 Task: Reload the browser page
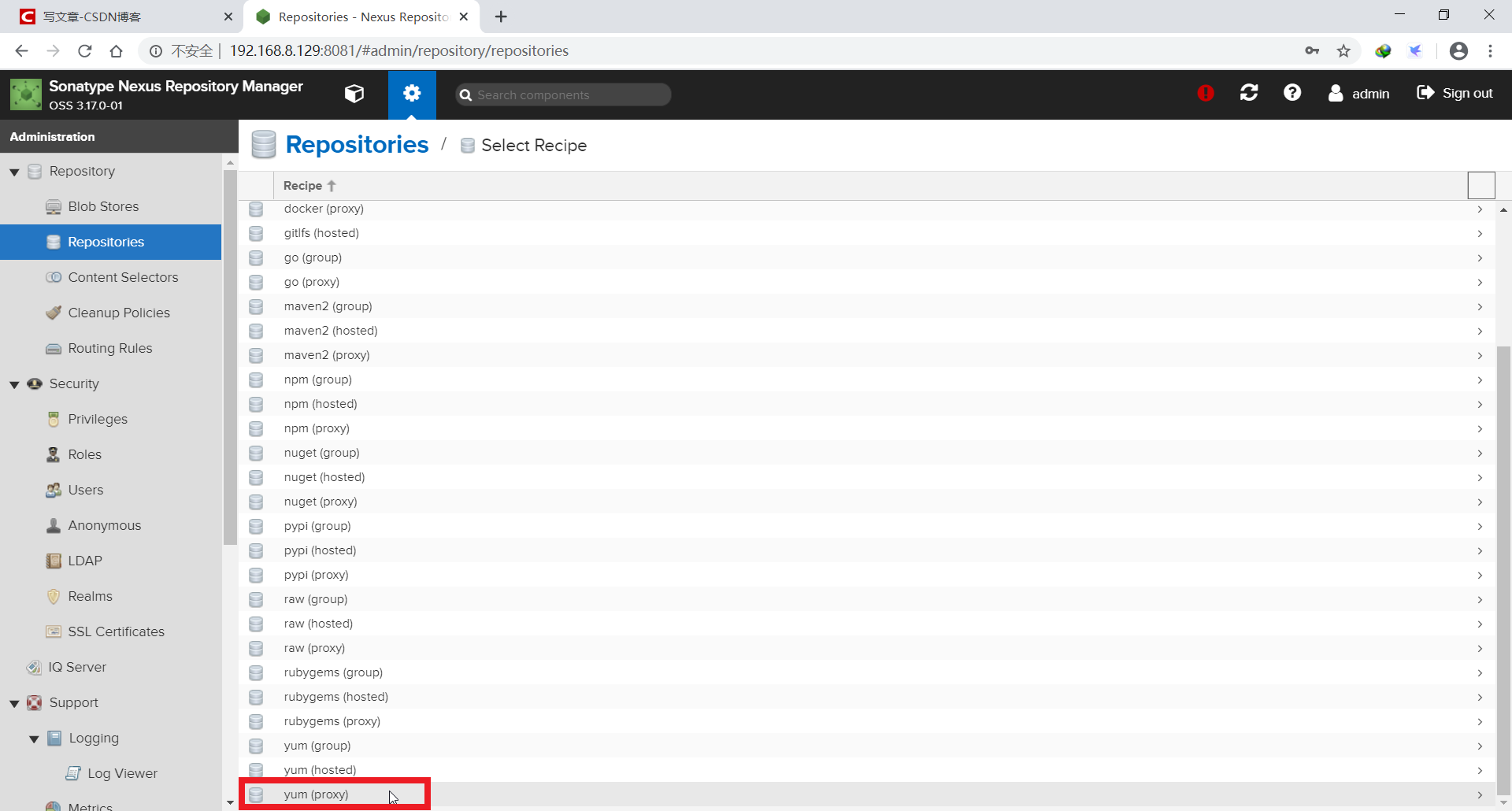84,51
